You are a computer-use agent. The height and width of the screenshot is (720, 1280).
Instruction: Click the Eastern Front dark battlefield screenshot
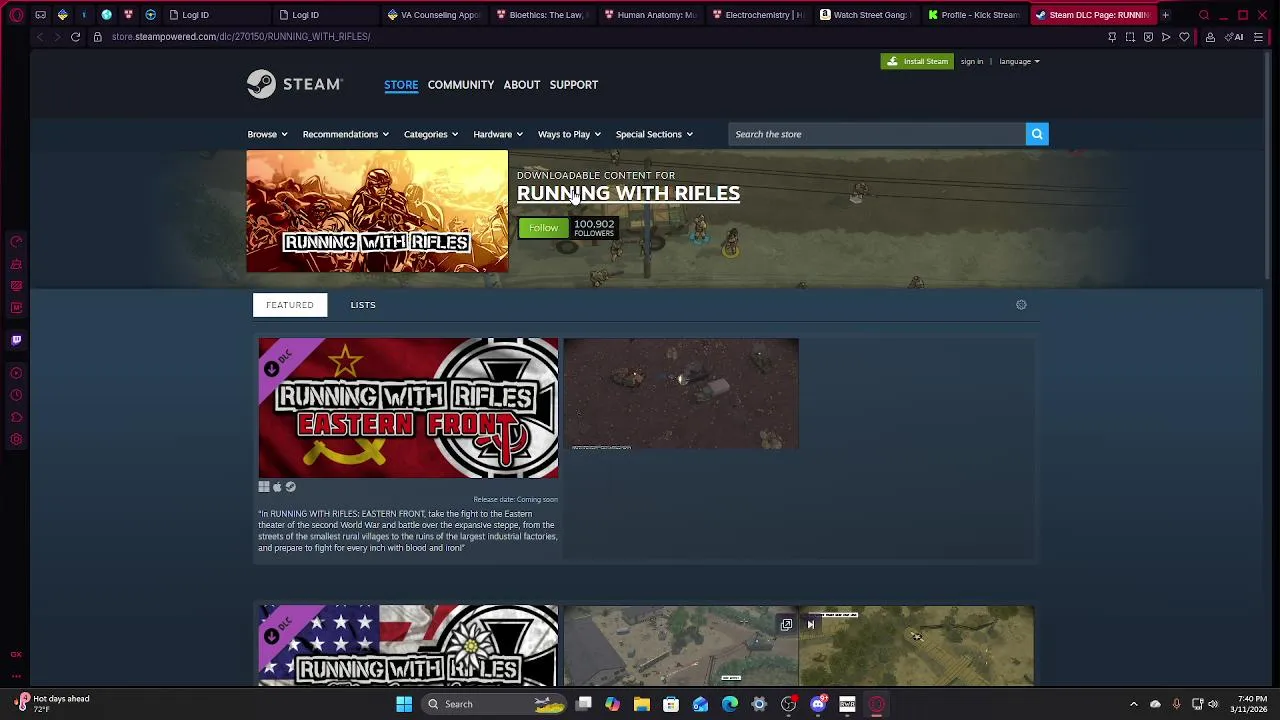coord(681,394)
